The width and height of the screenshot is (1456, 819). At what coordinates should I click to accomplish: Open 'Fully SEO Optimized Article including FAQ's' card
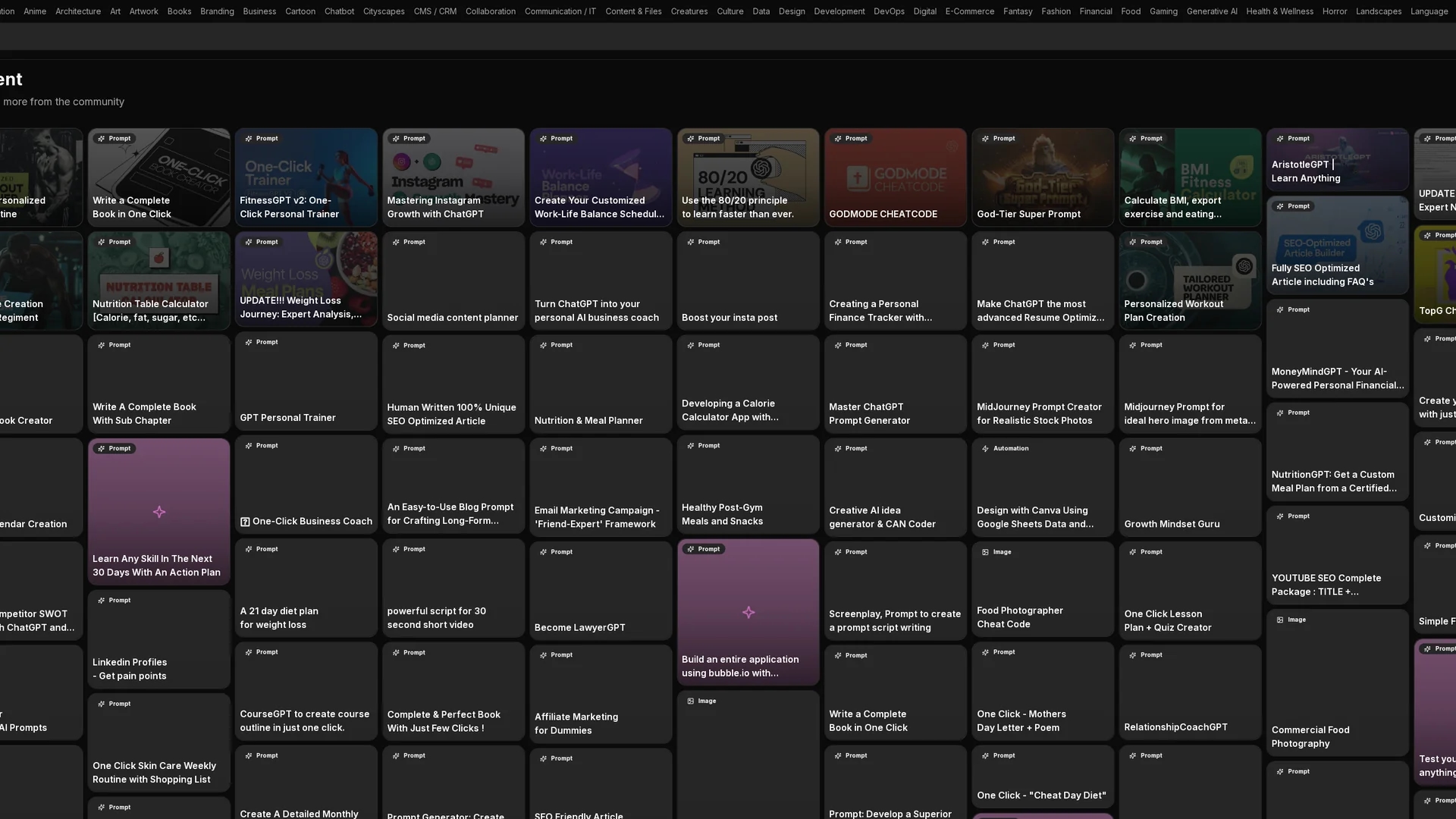1337,245
